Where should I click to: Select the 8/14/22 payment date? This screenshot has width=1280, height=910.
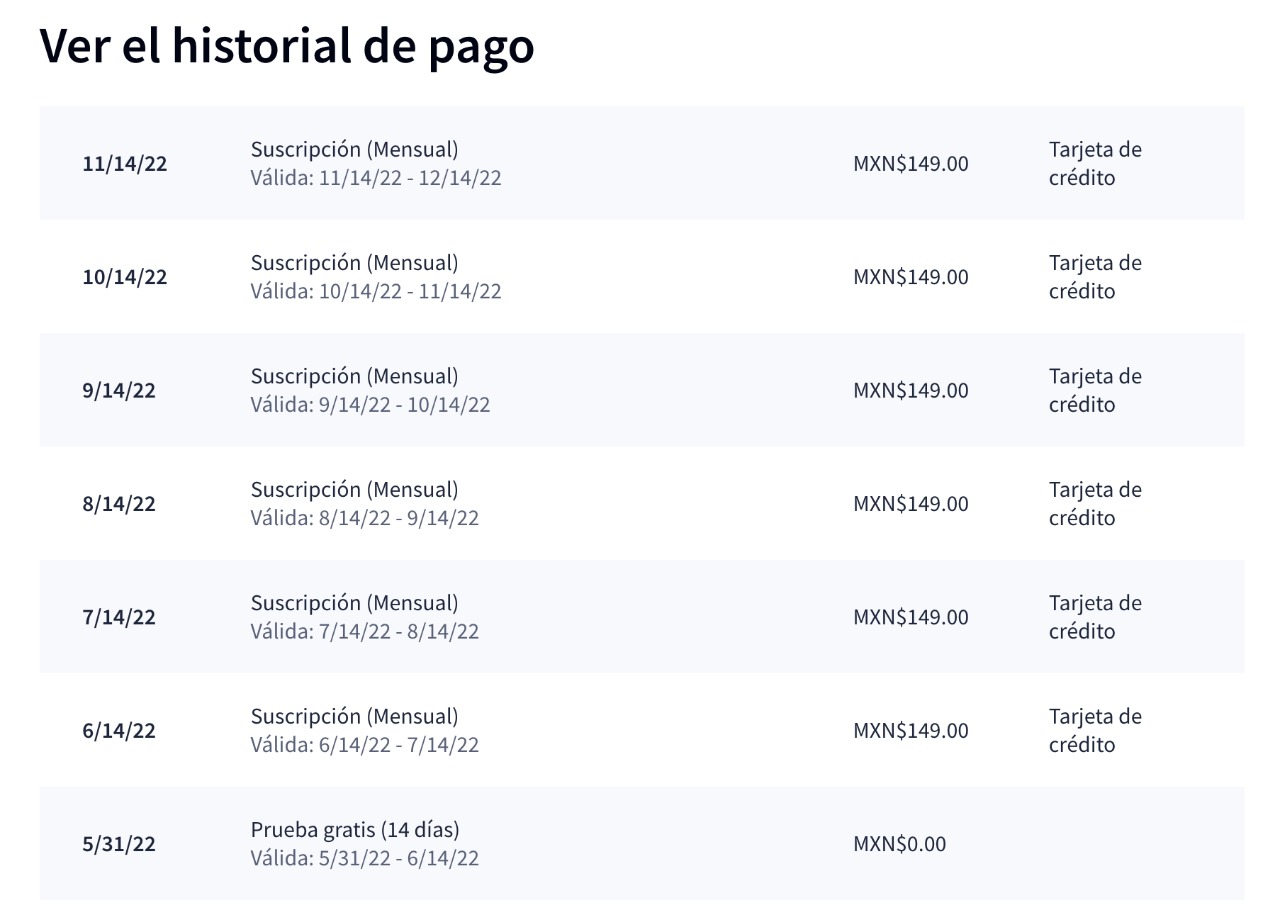tap(119, 503)
